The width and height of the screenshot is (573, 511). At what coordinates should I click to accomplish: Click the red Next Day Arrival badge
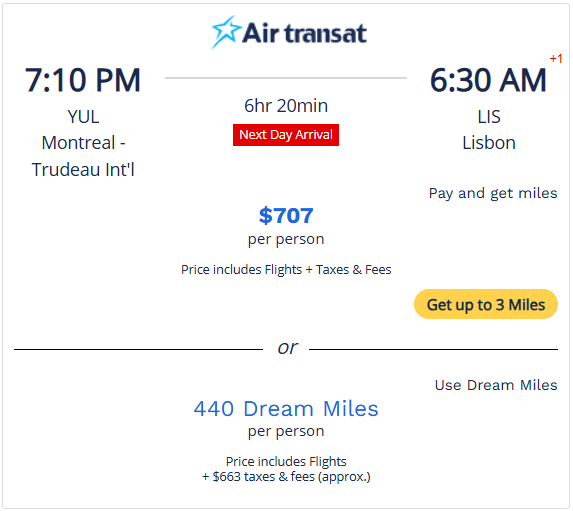286,135
